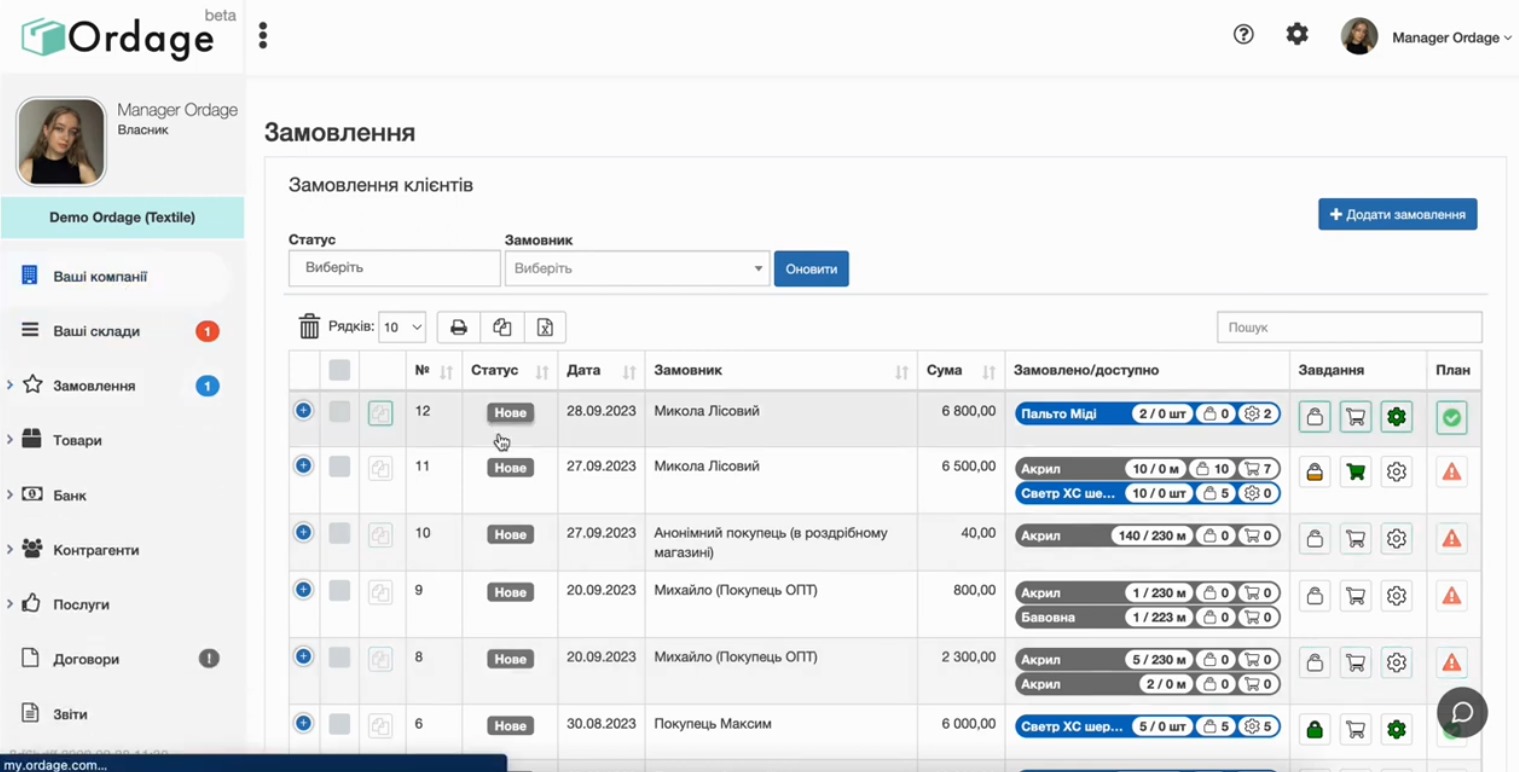Viewport: 1519px width, 772px height.
Task: Open the rows per page dropdown
Action: 402,327
